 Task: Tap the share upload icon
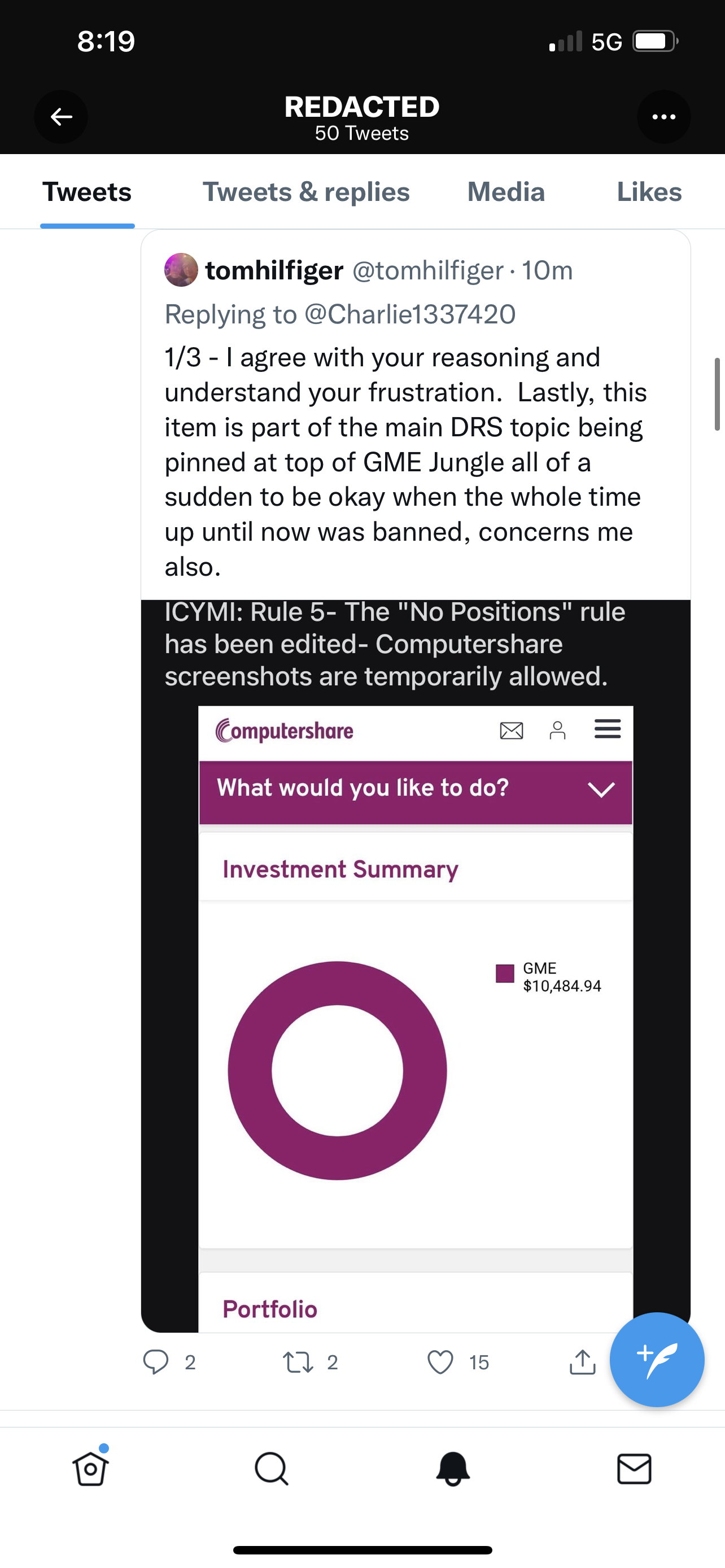click(x=583, y=1361)
